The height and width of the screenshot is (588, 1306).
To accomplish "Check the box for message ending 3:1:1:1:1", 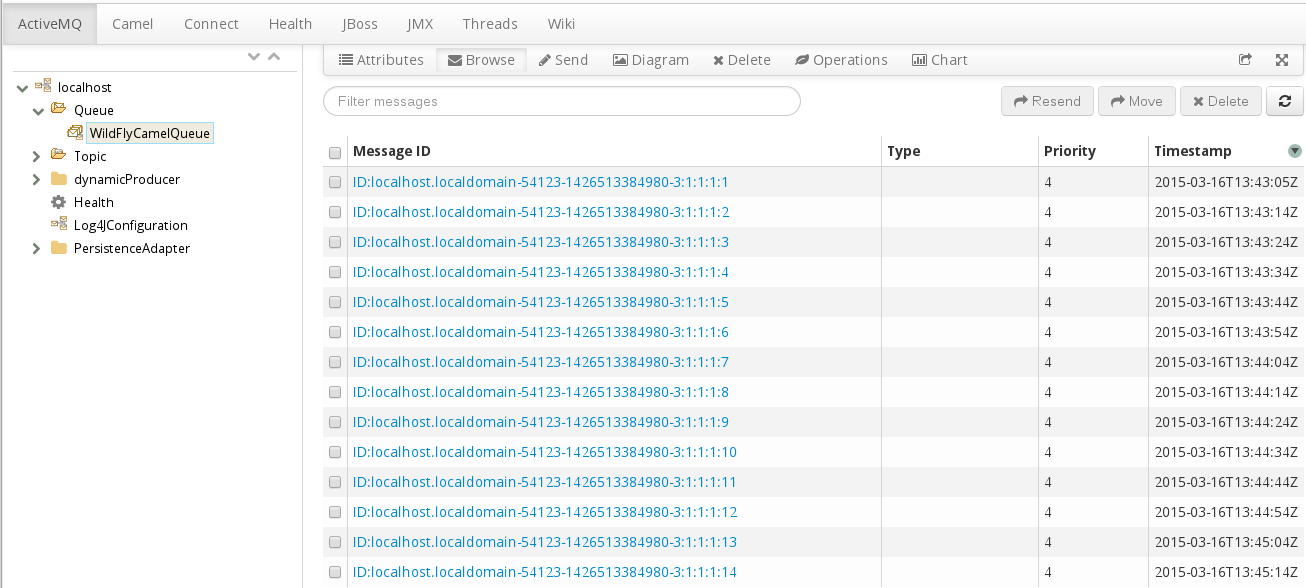I will click(x=335, y=182).
